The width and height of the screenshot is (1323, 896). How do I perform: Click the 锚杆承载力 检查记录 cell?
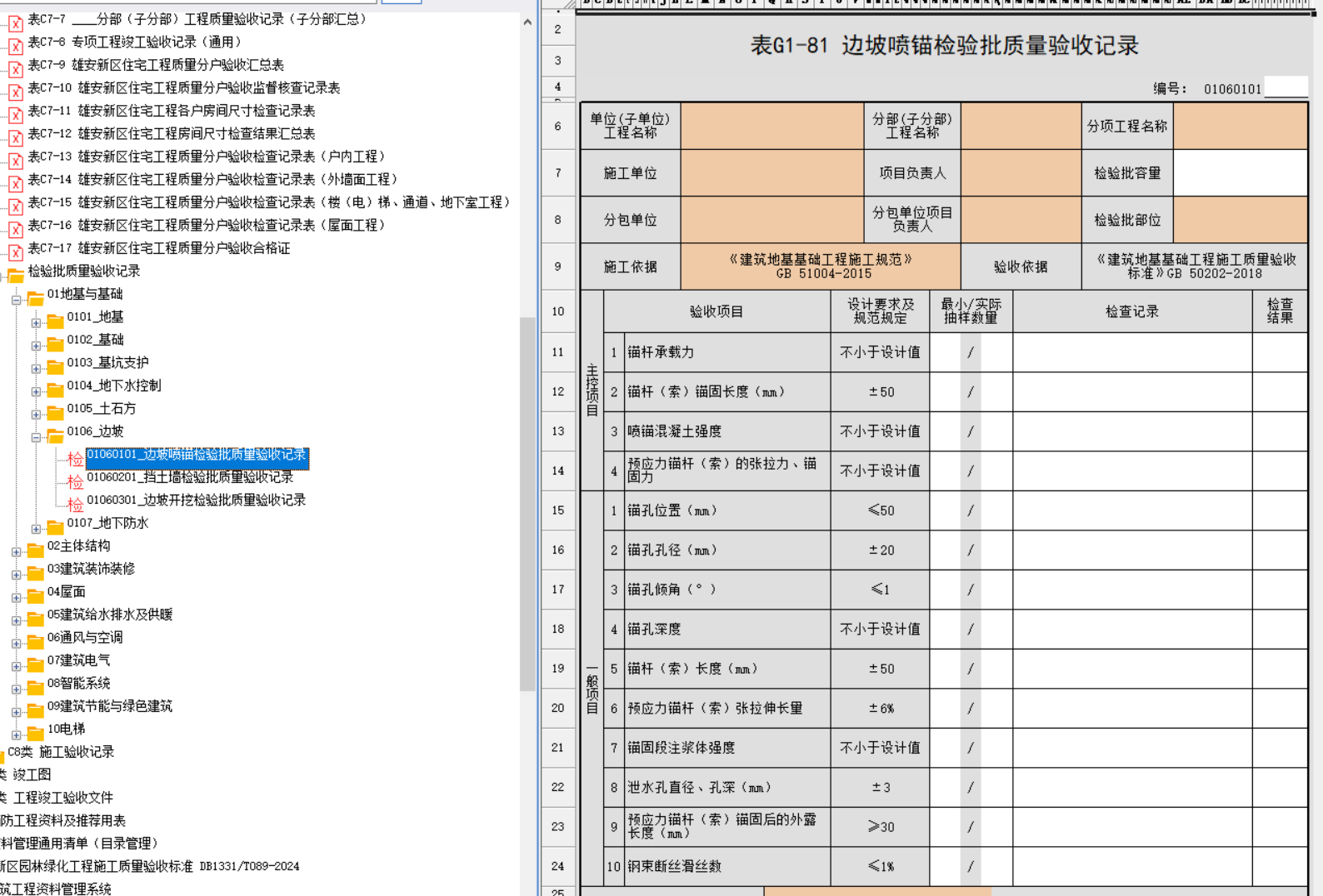click(x=1131, y=352)
